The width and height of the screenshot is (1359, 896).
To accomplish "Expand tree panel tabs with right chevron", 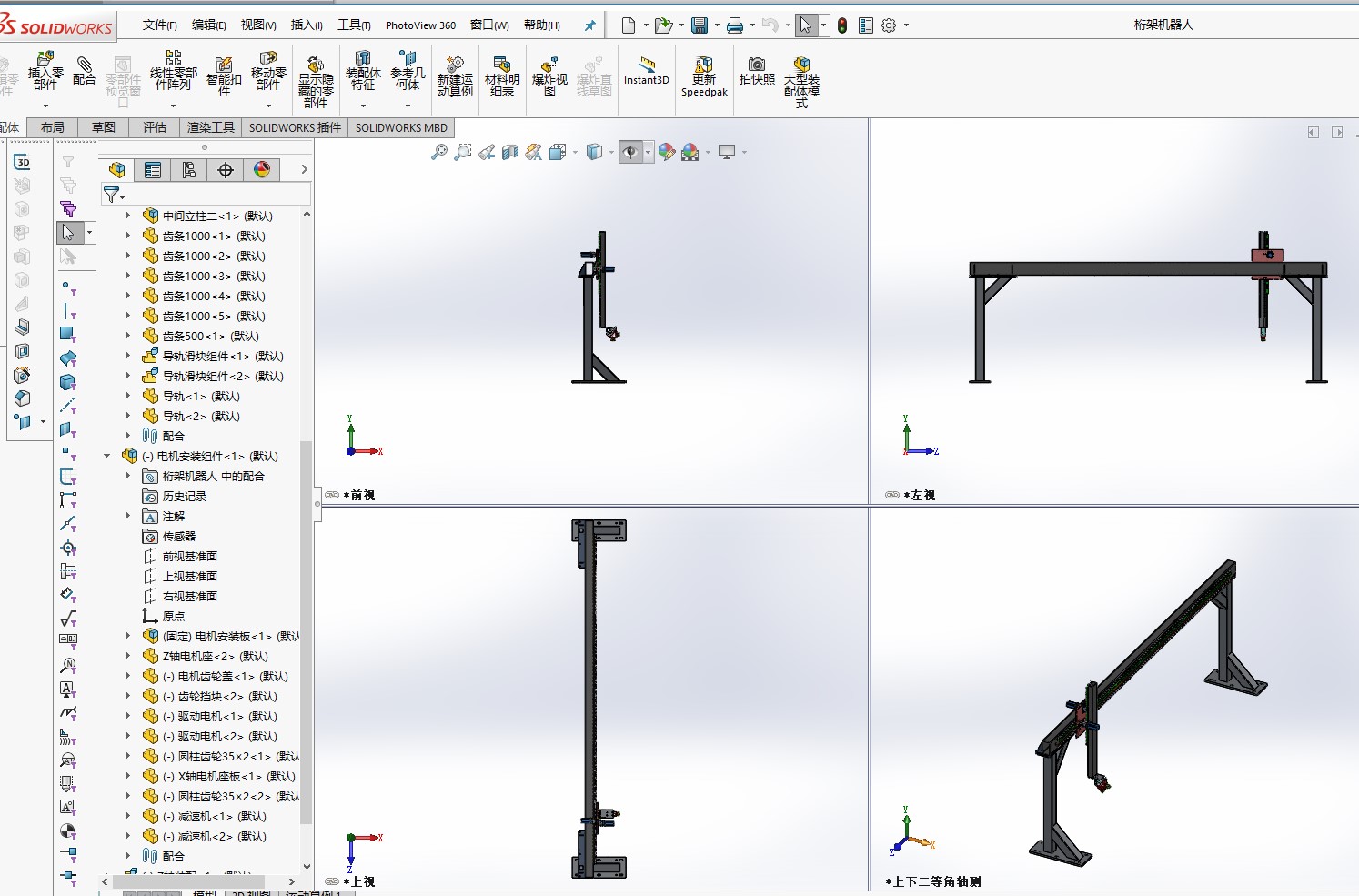I will [x=304, y=170].
